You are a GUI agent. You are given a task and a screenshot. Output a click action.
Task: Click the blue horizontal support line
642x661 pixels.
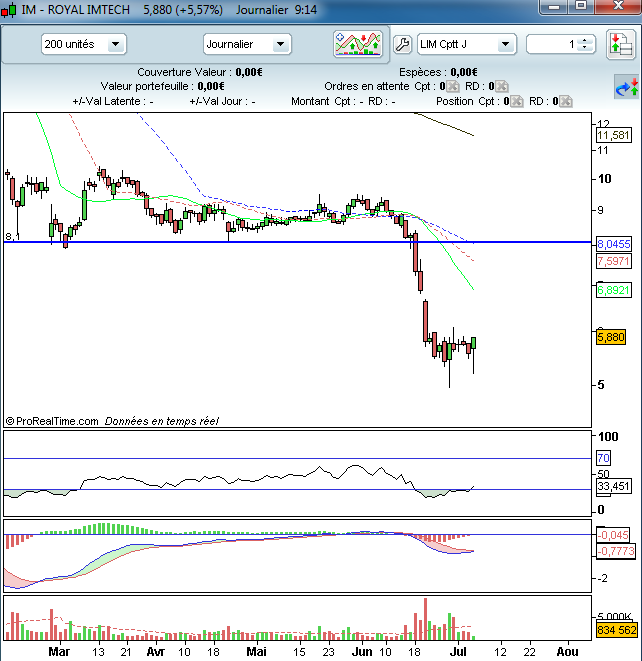coord(297,242)
